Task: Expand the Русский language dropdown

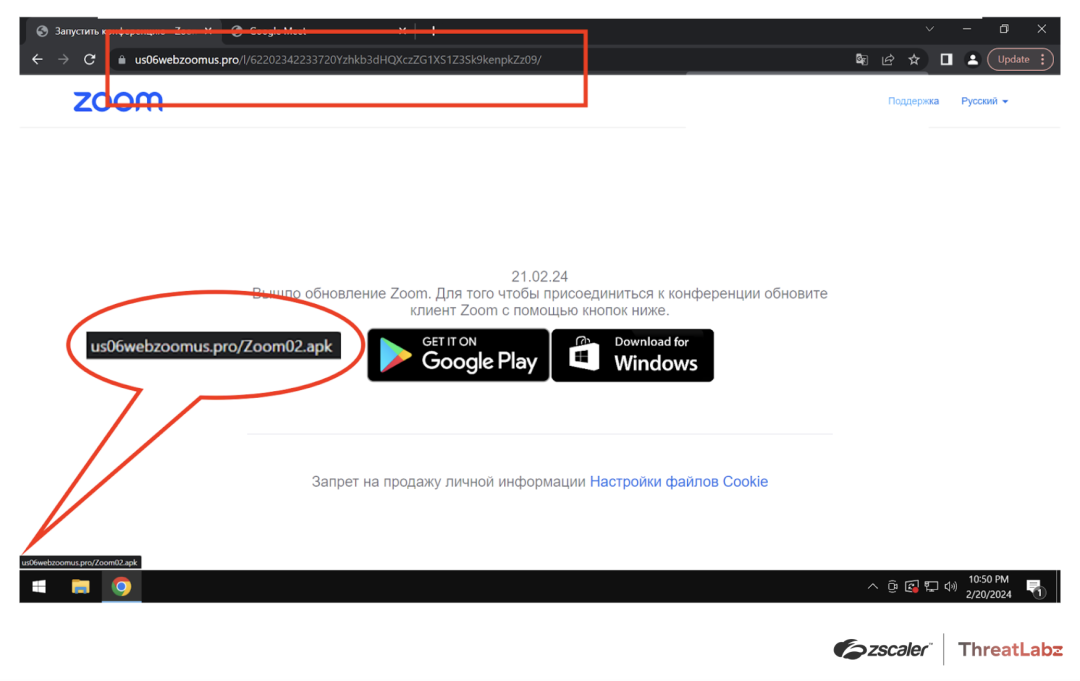Action: (x=984, y=101)
